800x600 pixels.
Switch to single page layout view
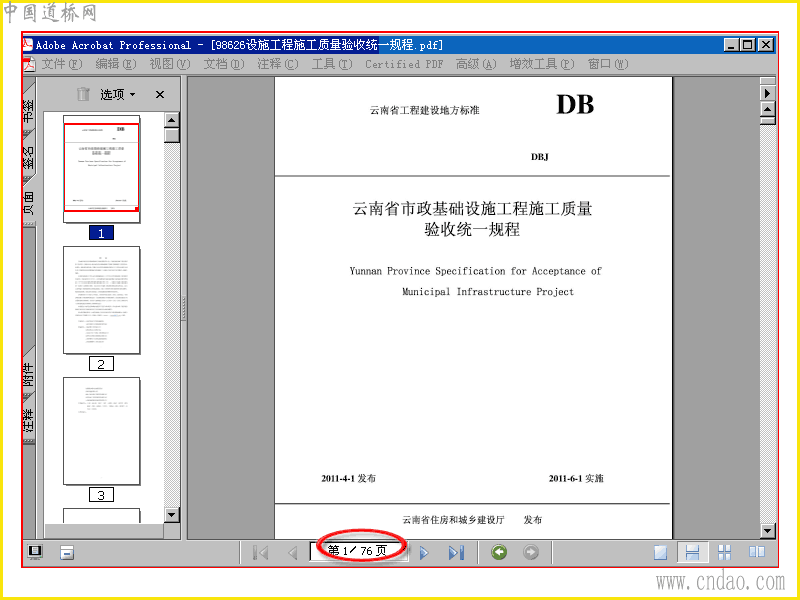(660, 552)
